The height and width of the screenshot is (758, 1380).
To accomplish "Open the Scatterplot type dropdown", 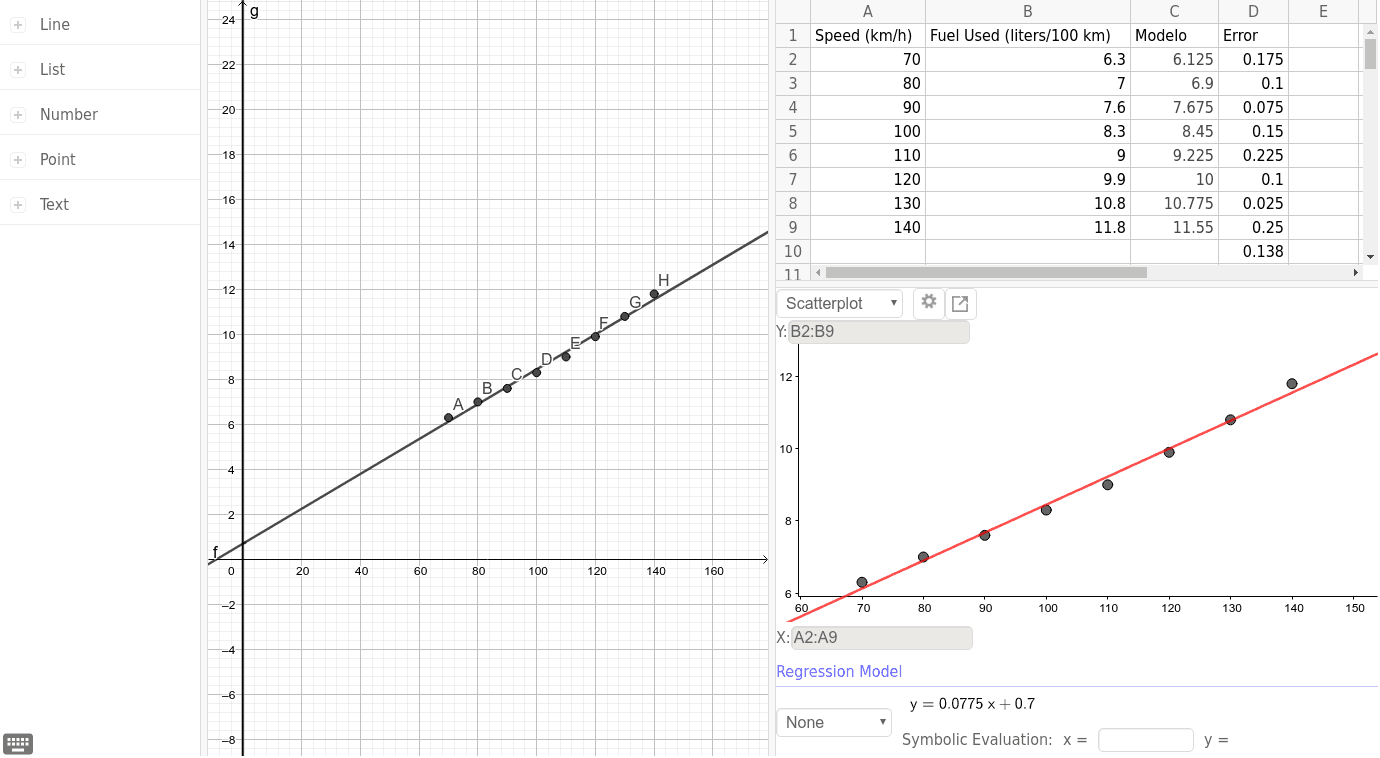I will pyautogui.click(x=839, y=303).
